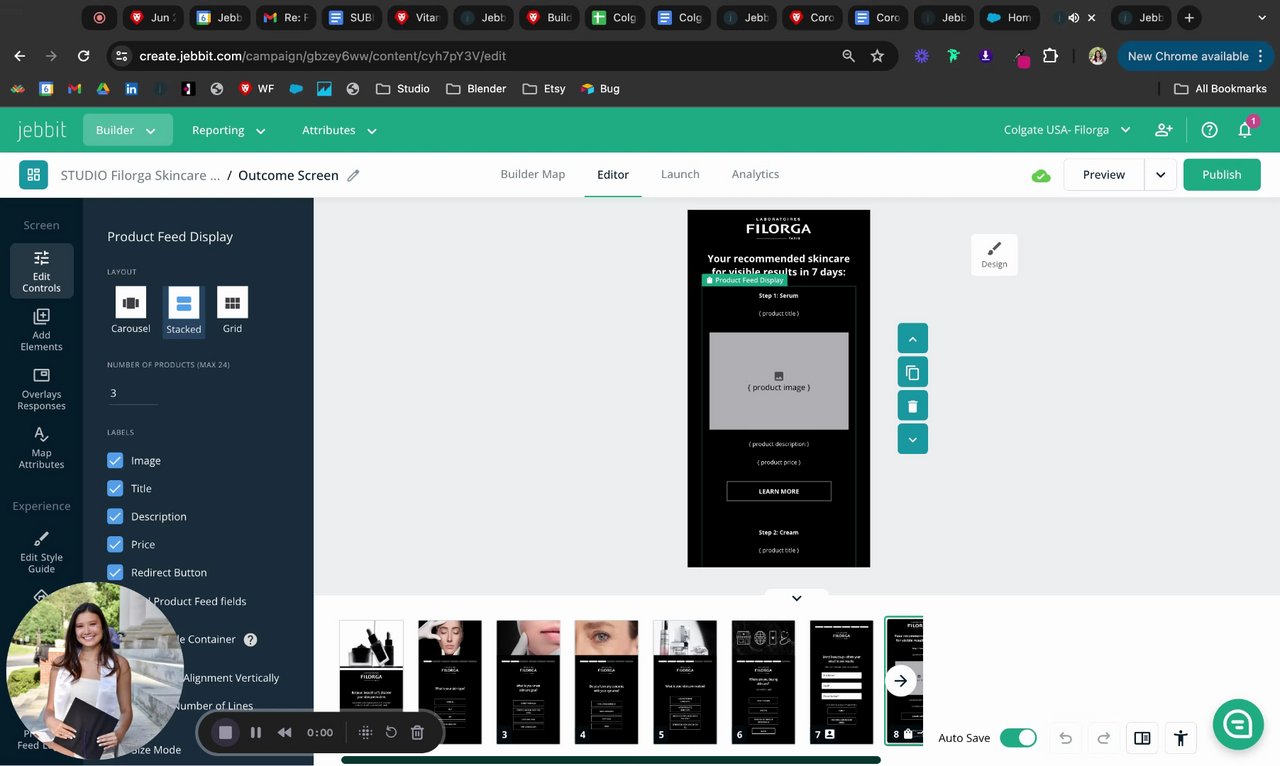1280x766 pixels.
Task: Stop the screen recording
Action: coord(226,732)
